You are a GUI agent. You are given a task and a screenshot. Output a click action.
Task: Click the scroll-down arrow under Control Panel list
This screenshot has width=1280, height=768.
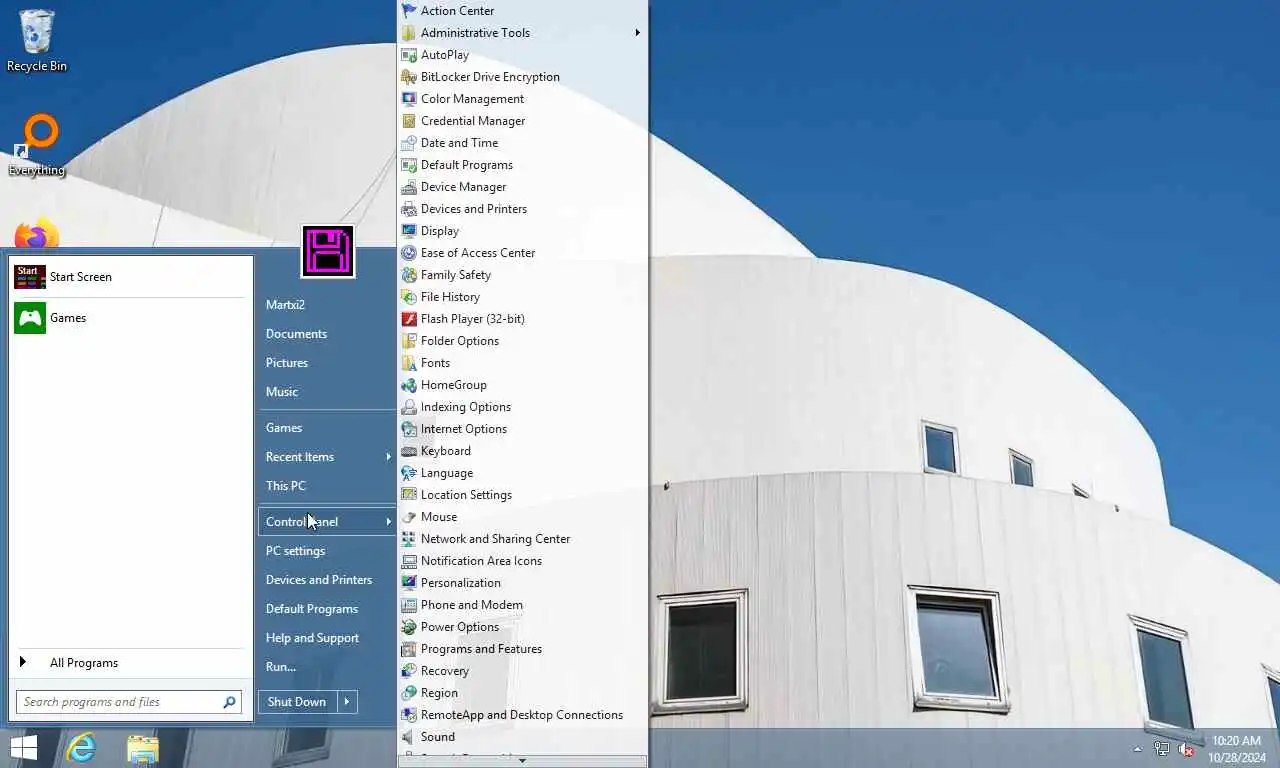(522, 761)
